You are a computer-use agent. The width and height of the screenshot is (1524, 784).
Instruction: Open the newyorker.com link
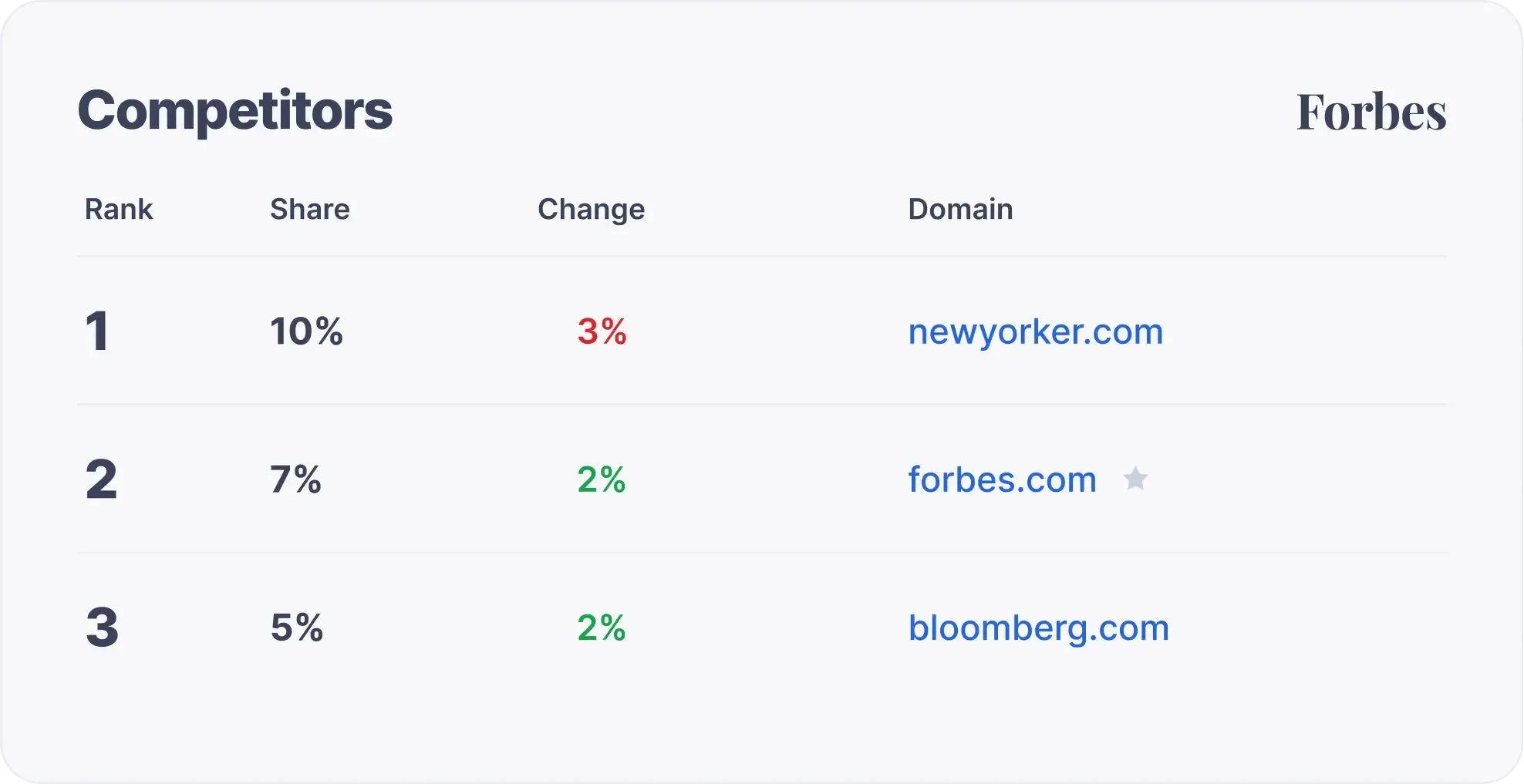point(1035,331)
